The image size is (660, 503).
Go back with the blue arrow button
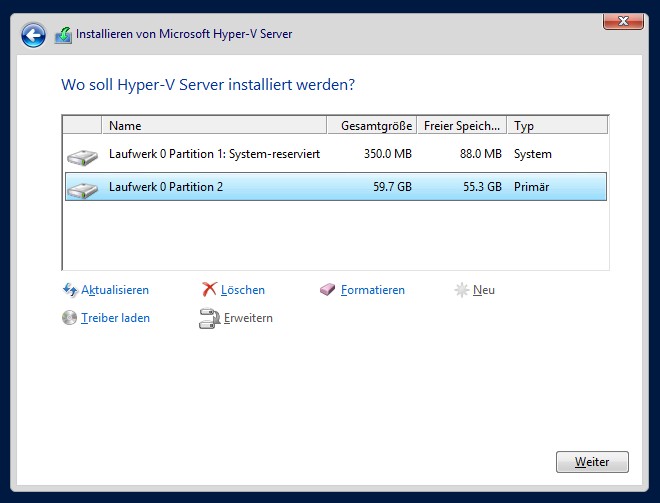click(33, 35)
